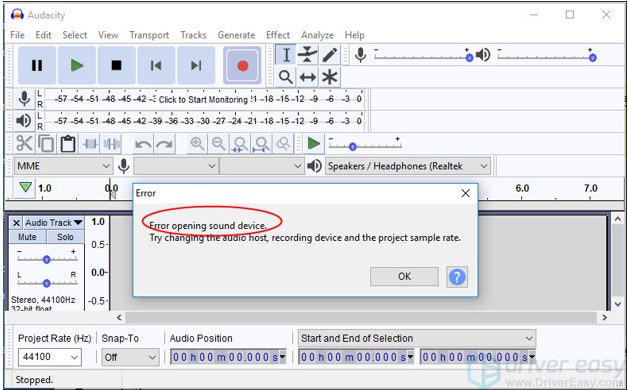Expand the Project Rate 44100 dropdown
Image resolution: width=628 pixels, height=390 pixels.
click(50, 357)
